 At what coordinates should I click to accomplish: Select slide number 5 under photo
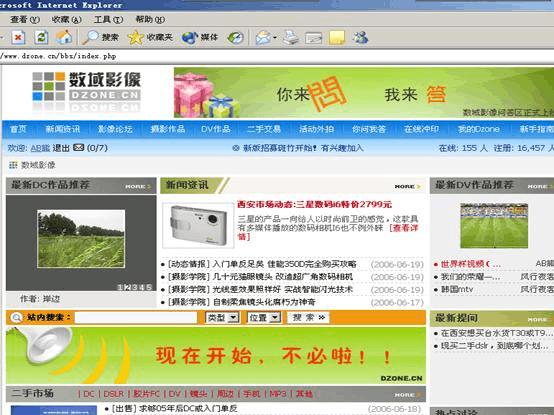click(149, 287)
